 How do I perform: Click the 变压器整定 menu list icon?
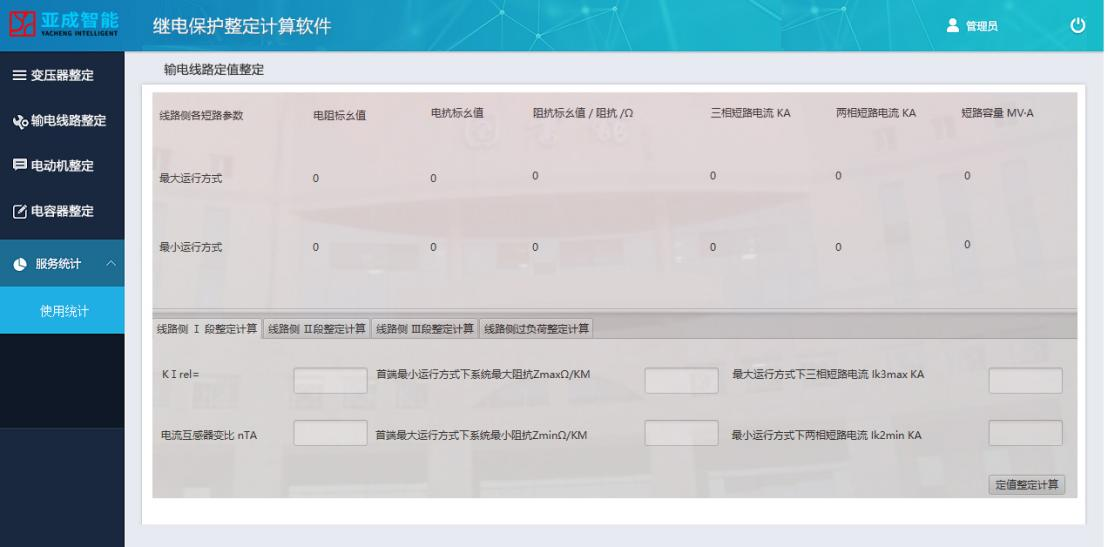pos(19,75)
